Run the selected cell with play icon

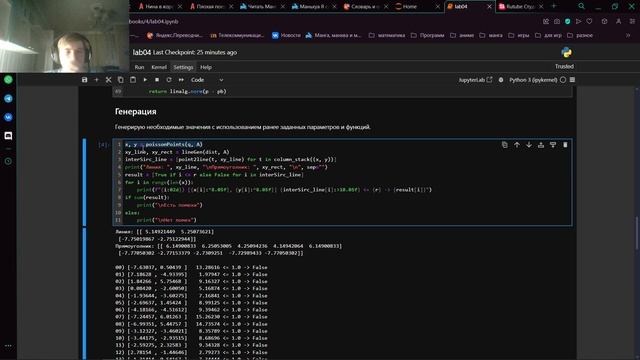click(x=145, y=80)
